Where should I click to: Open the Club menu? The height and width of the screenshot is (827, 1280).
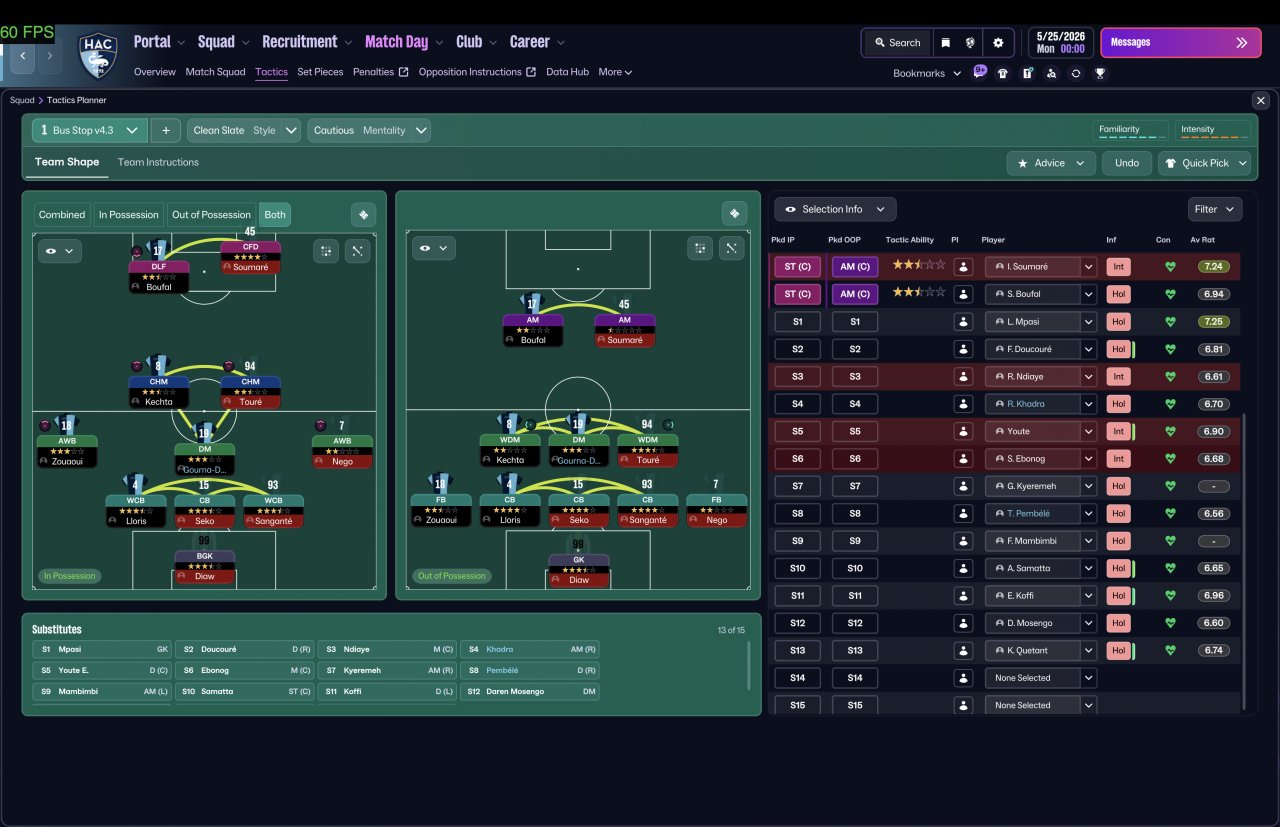click(x=476, y=42)
